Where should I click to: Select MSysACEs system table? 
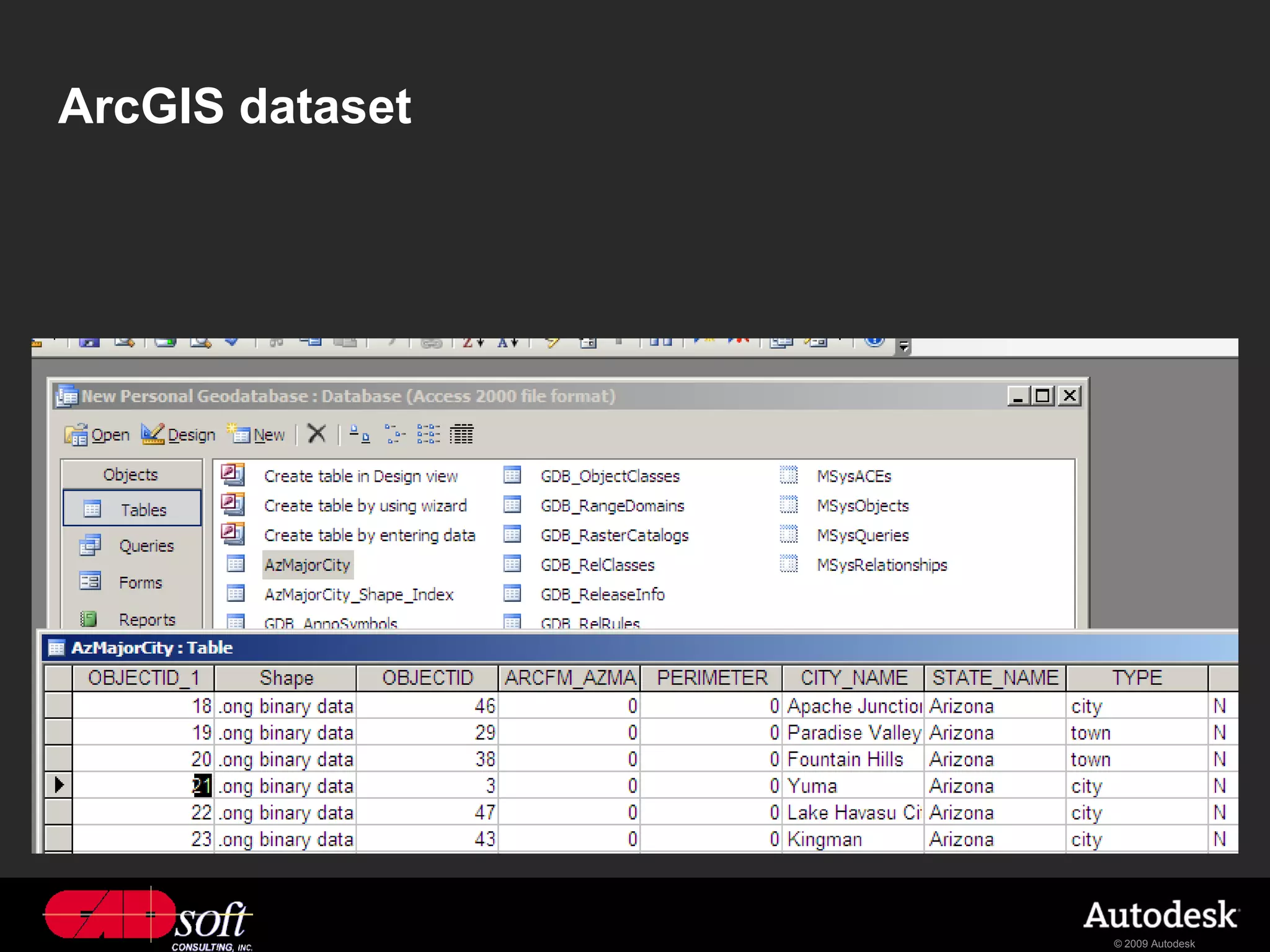[854, 476]
